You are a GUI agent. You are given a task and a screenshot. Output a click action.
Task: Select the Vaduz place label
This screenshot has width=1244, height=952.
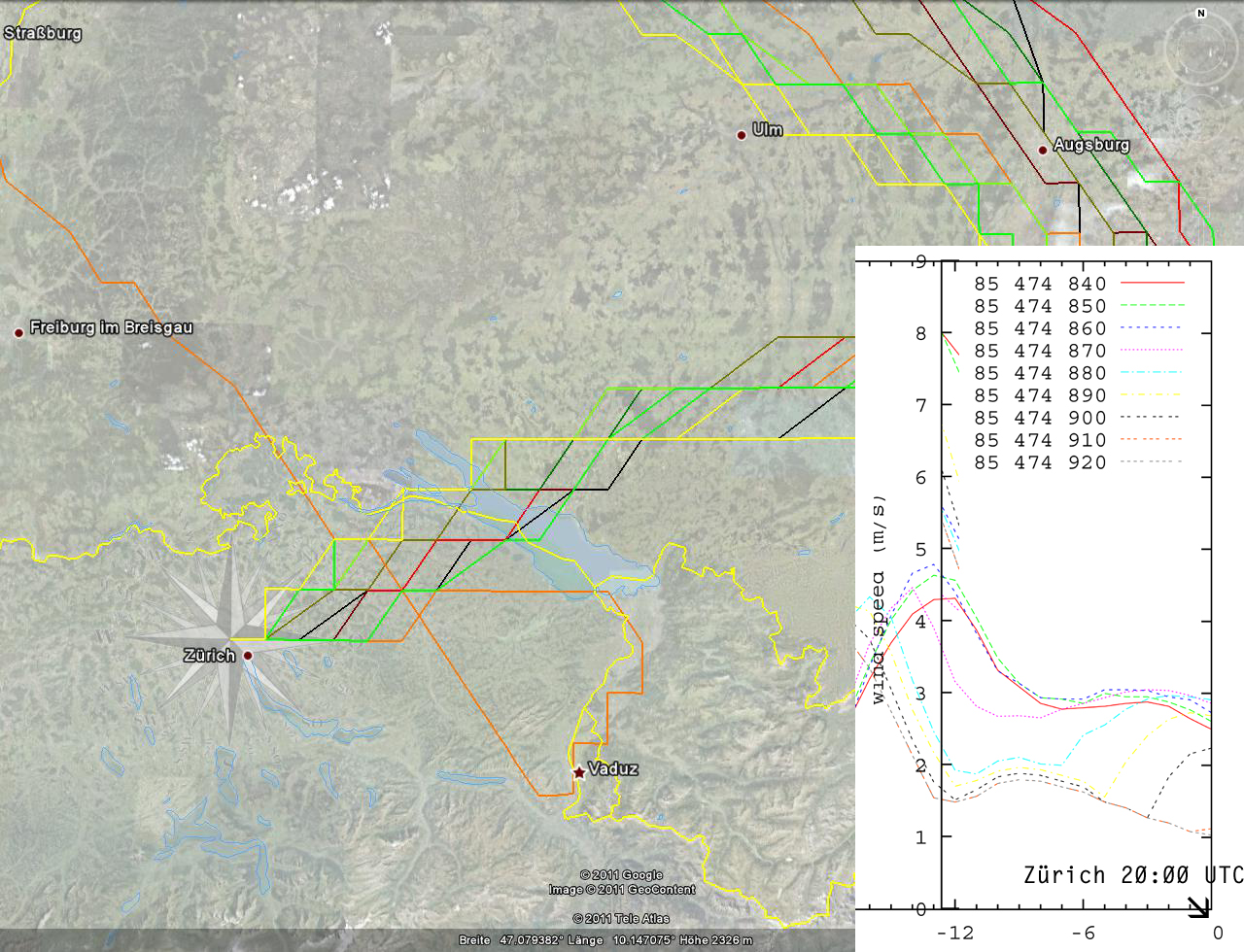pyautogui.click(x=613, y=768)
